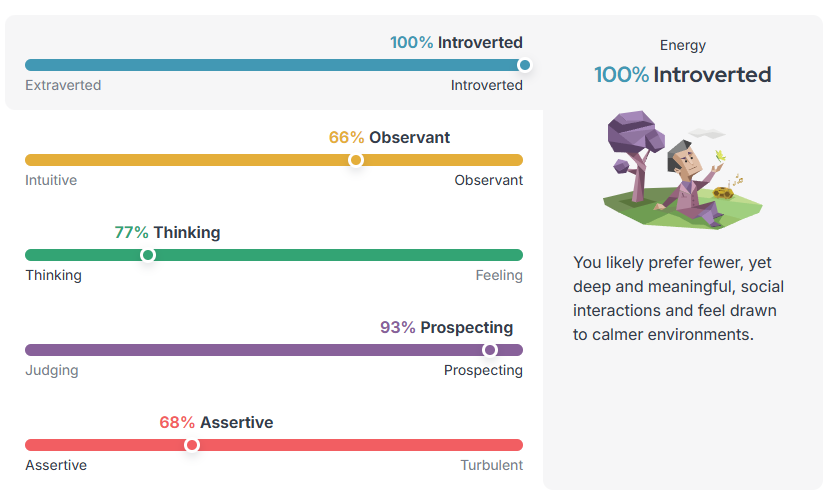Click the 68% Assertive trait label

pos(216,422)
